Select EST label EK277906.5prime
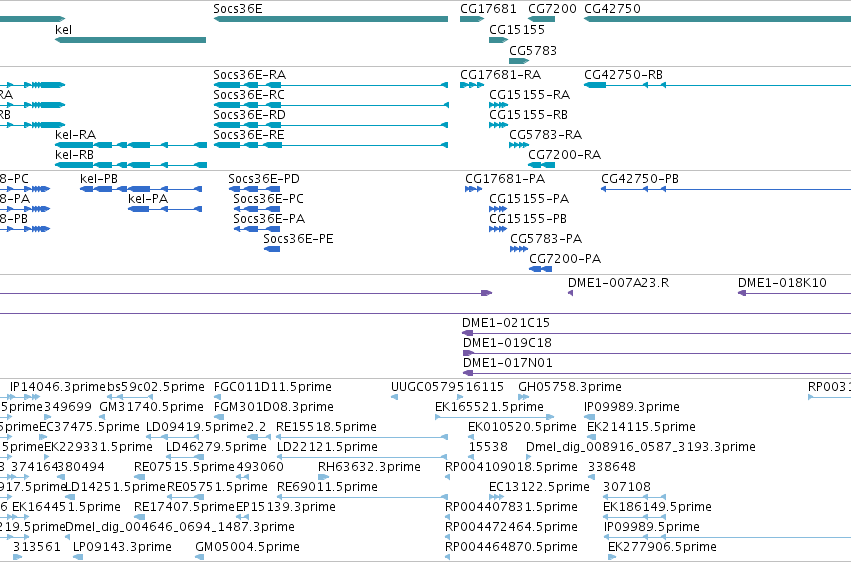851x562 pixels. pyautogui.click(x=662, y=547)
